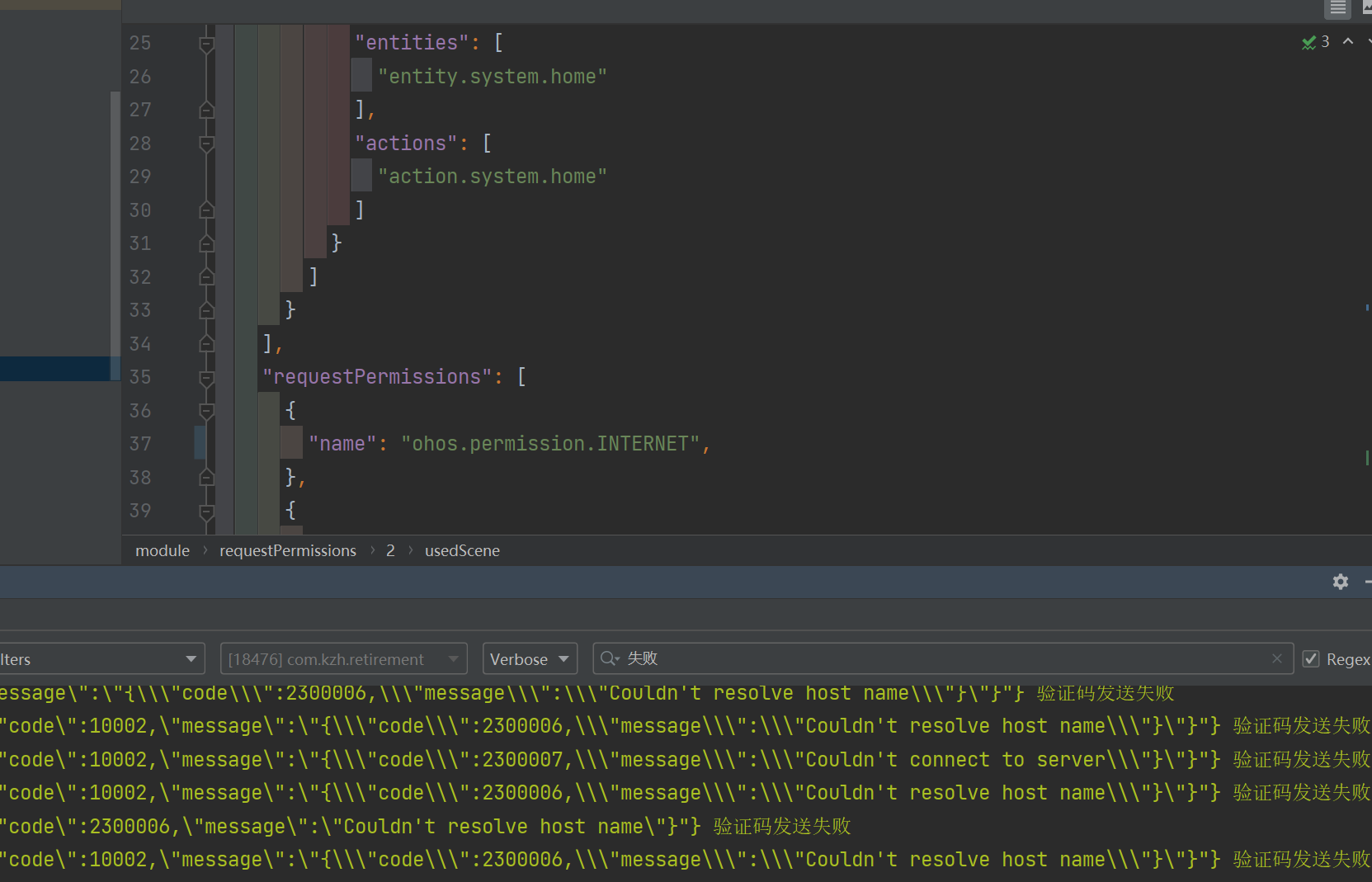Click the short log line starting "code":2300006
1372x882 pixels.
coord(426,826)
